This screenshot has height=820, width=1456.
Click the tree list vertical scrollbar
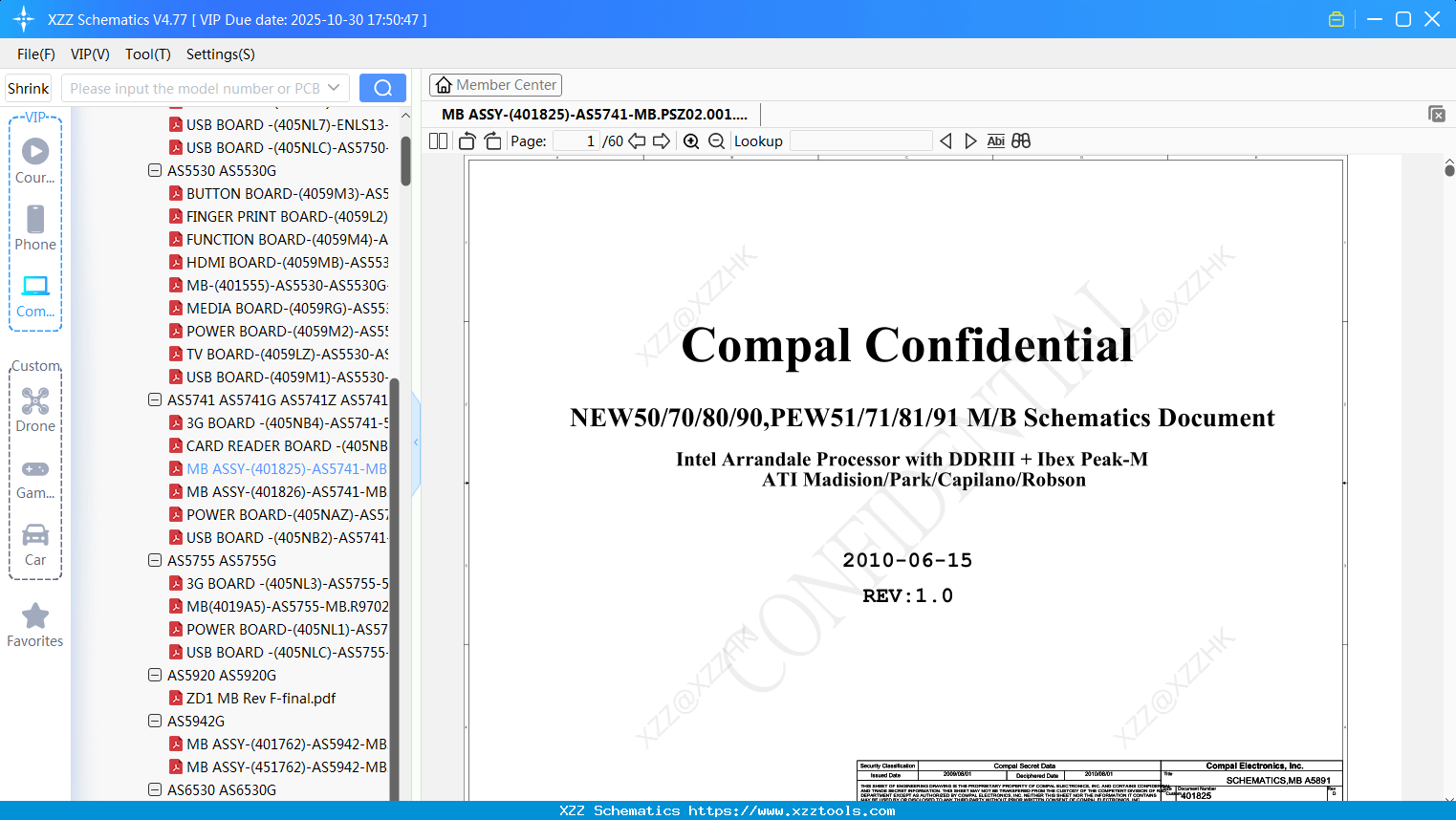coord(405,161)
